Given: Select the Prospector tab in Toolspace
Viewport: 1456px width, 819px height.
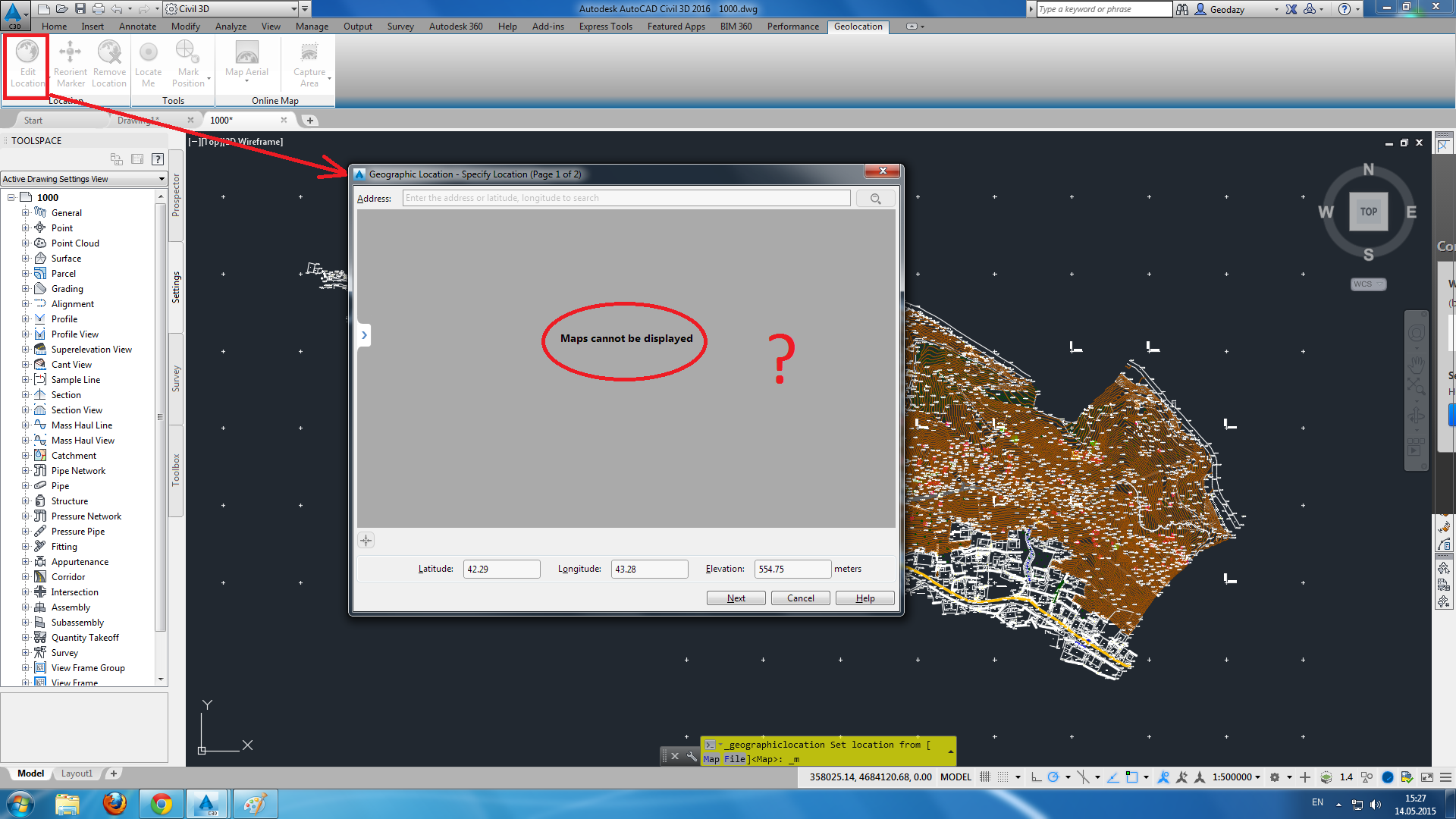Looking at the screenshot, I should pos(176,195).
